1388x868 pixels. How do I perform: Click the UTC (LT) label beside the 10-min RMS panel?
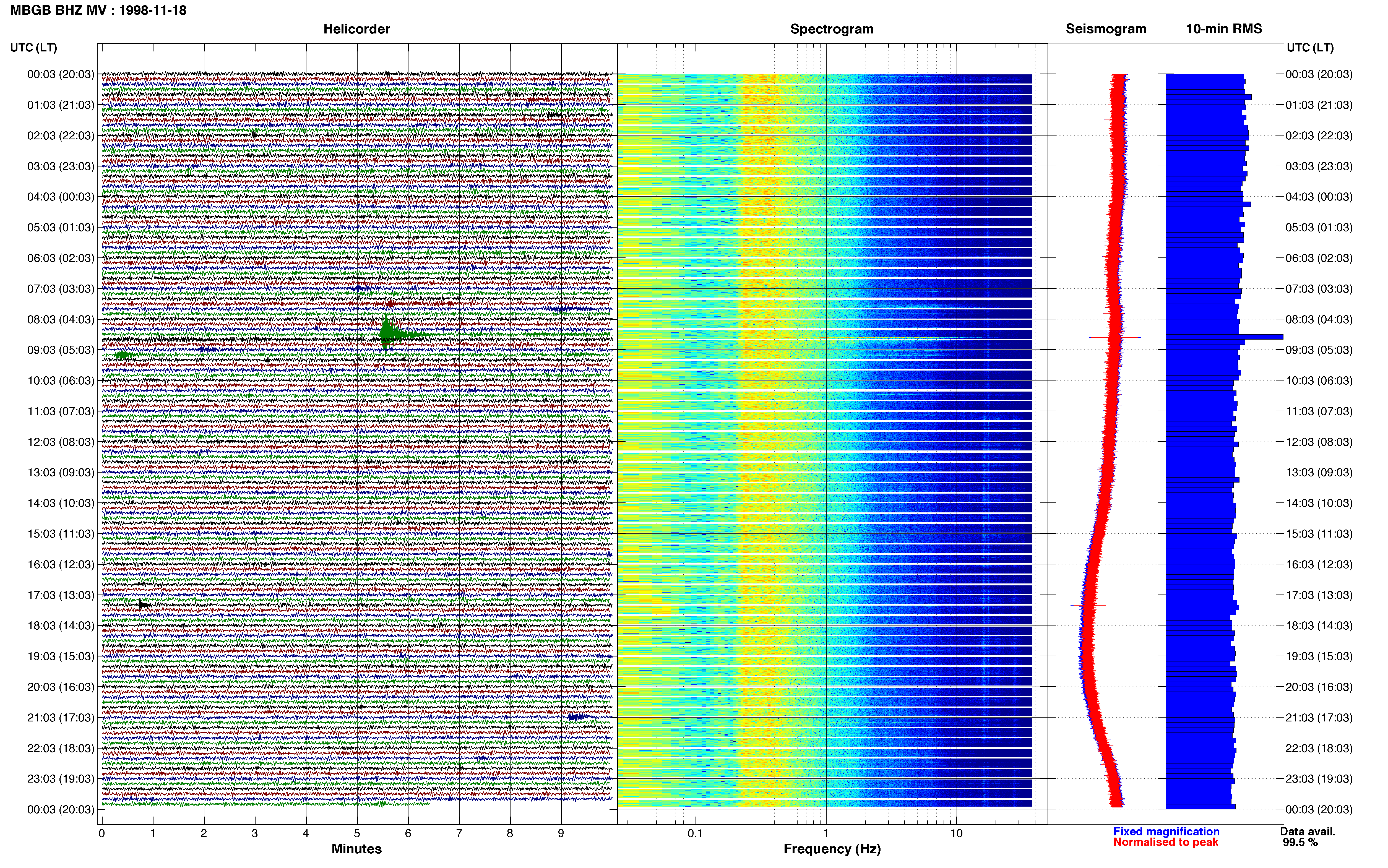point(1310,48)
